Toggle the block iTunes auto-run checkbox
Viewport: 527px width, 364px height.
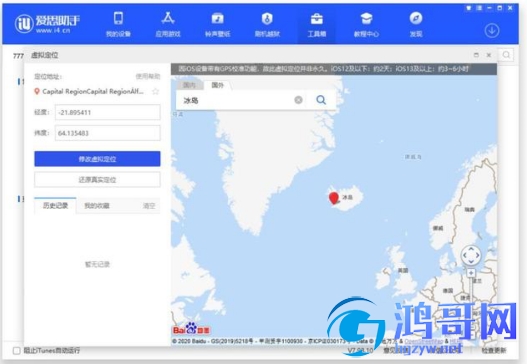pos(16,351)
